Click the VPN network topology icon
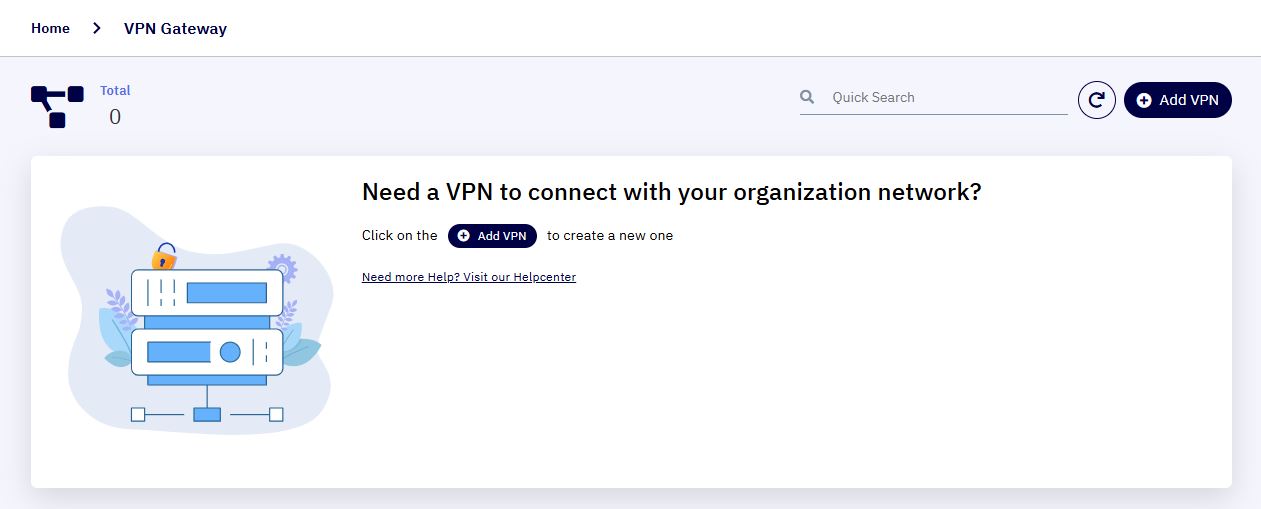 pyautogui.click(x=57, y=106)
